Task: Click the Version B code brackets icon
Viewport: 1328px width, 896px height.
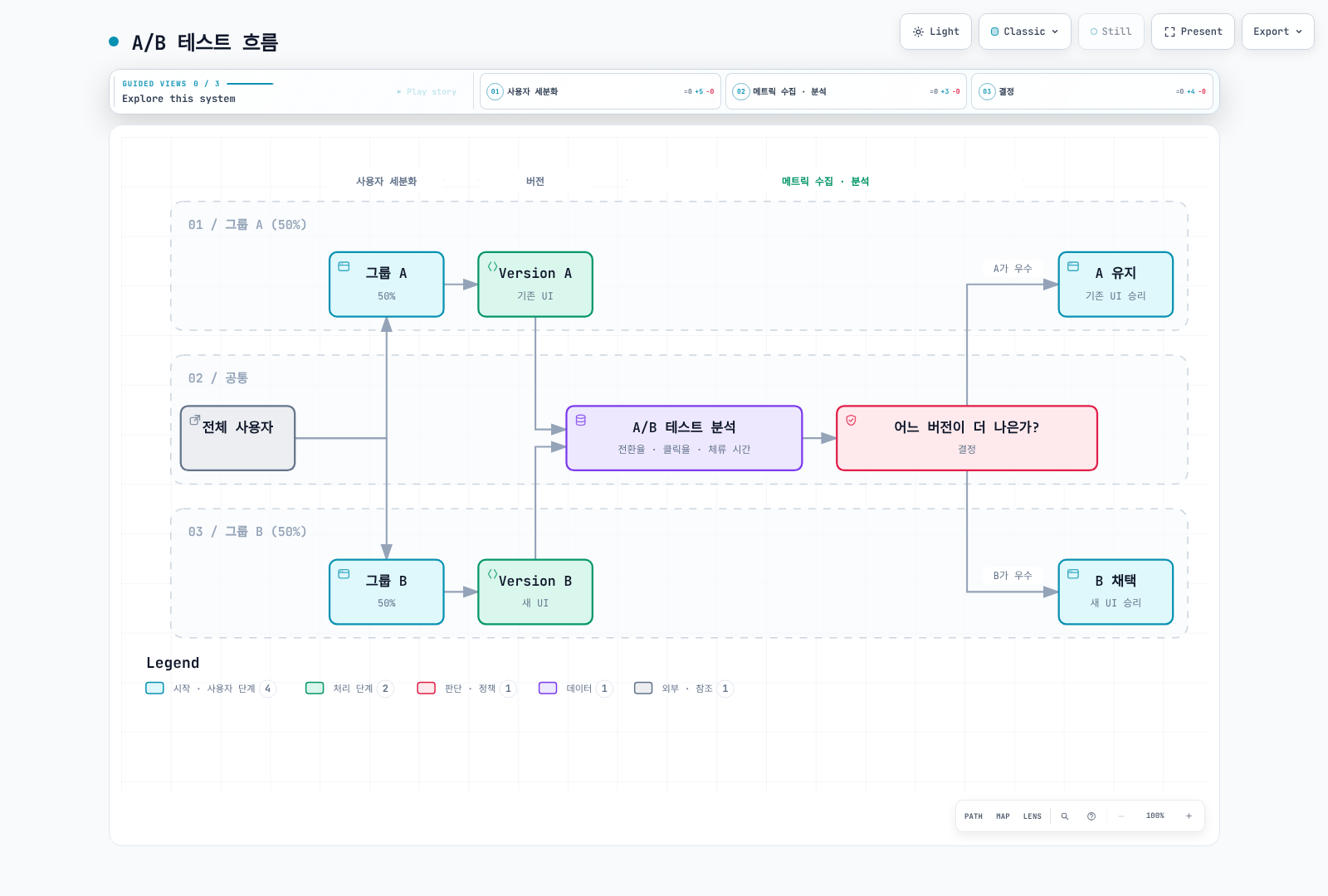Action: (492, 573)
